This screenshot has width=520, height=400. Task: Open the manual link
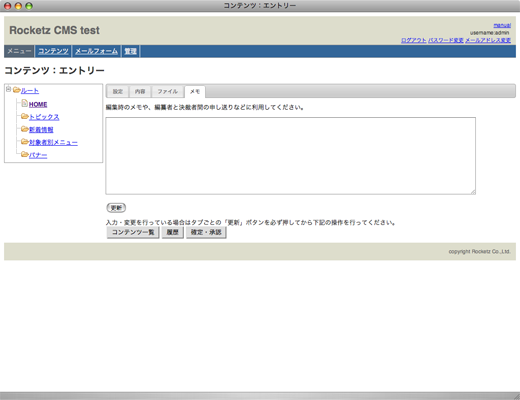pyautogui.click(x=502, y=25)
